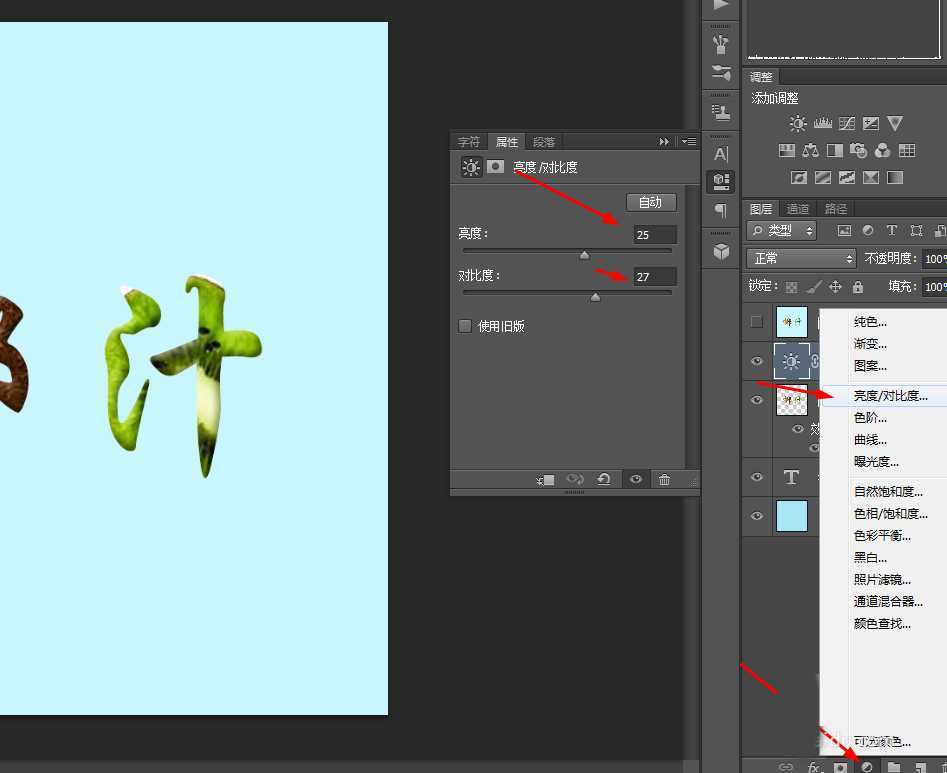Expand the 类型 layer filter dropdown
This screenshot has width=947, height=773.
pos(782,230)
